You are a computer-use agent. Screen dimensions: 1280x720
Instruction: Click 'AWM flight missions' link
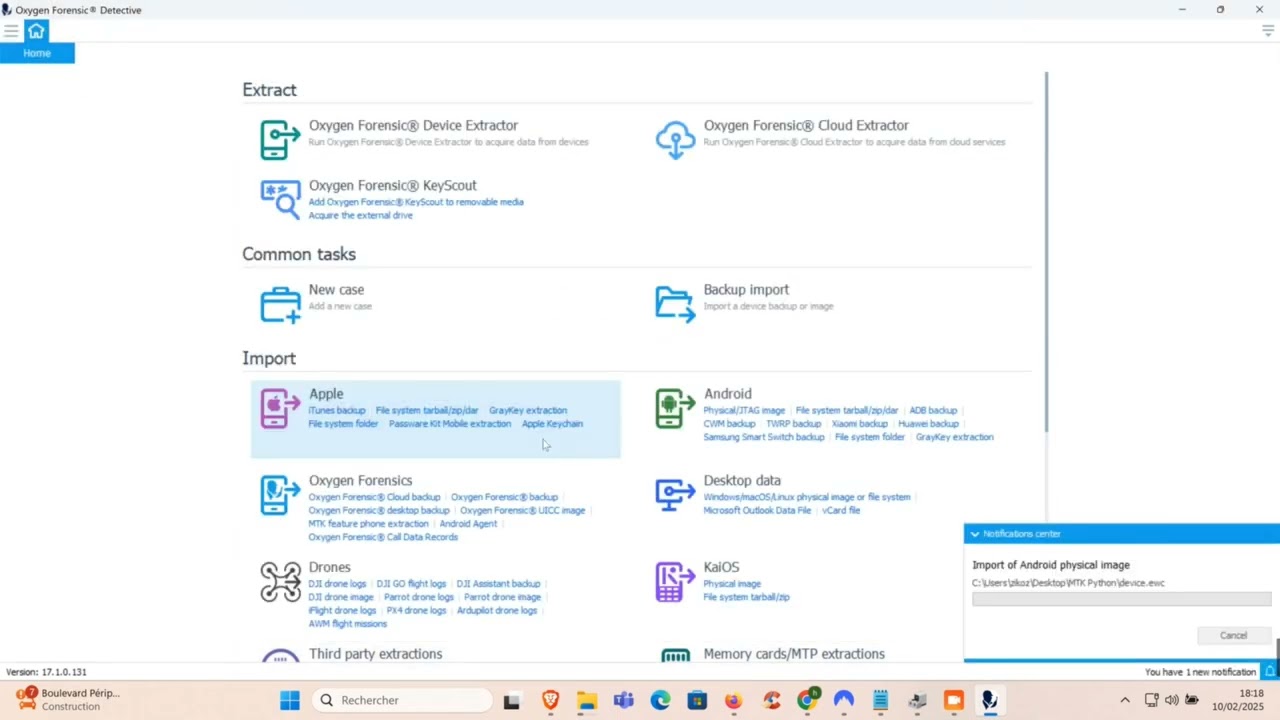tap(347, 624)
